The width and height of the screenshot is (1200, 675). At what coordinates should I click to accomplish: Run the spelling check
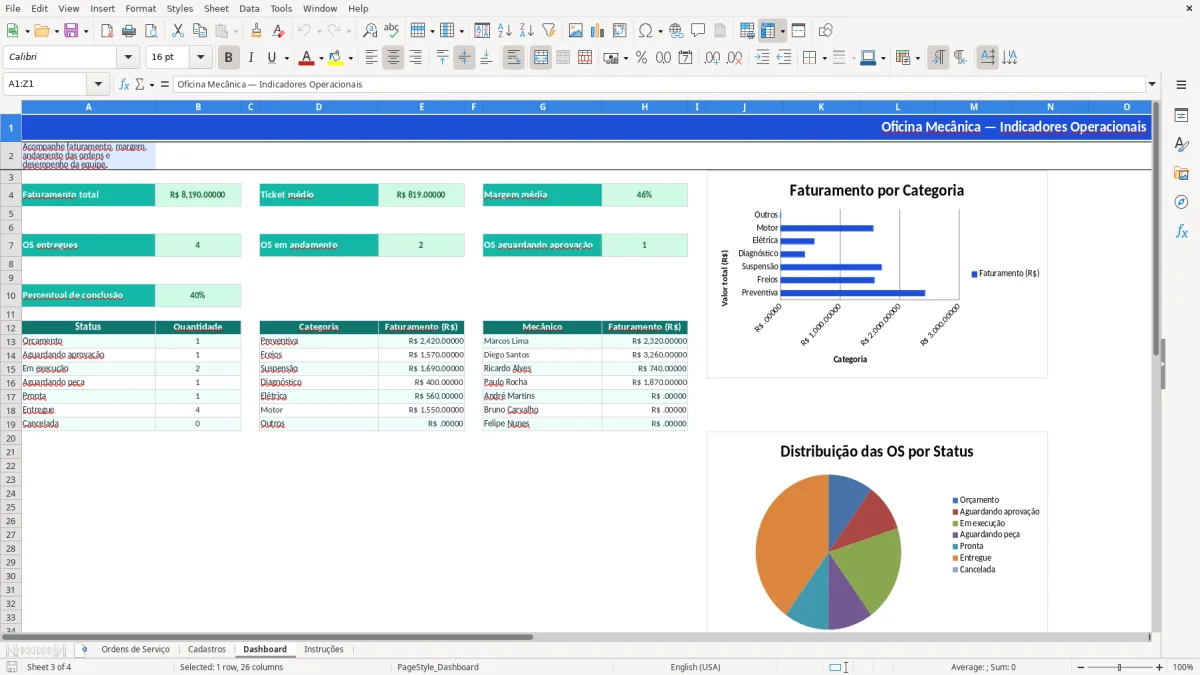click(x=392, y=31)
